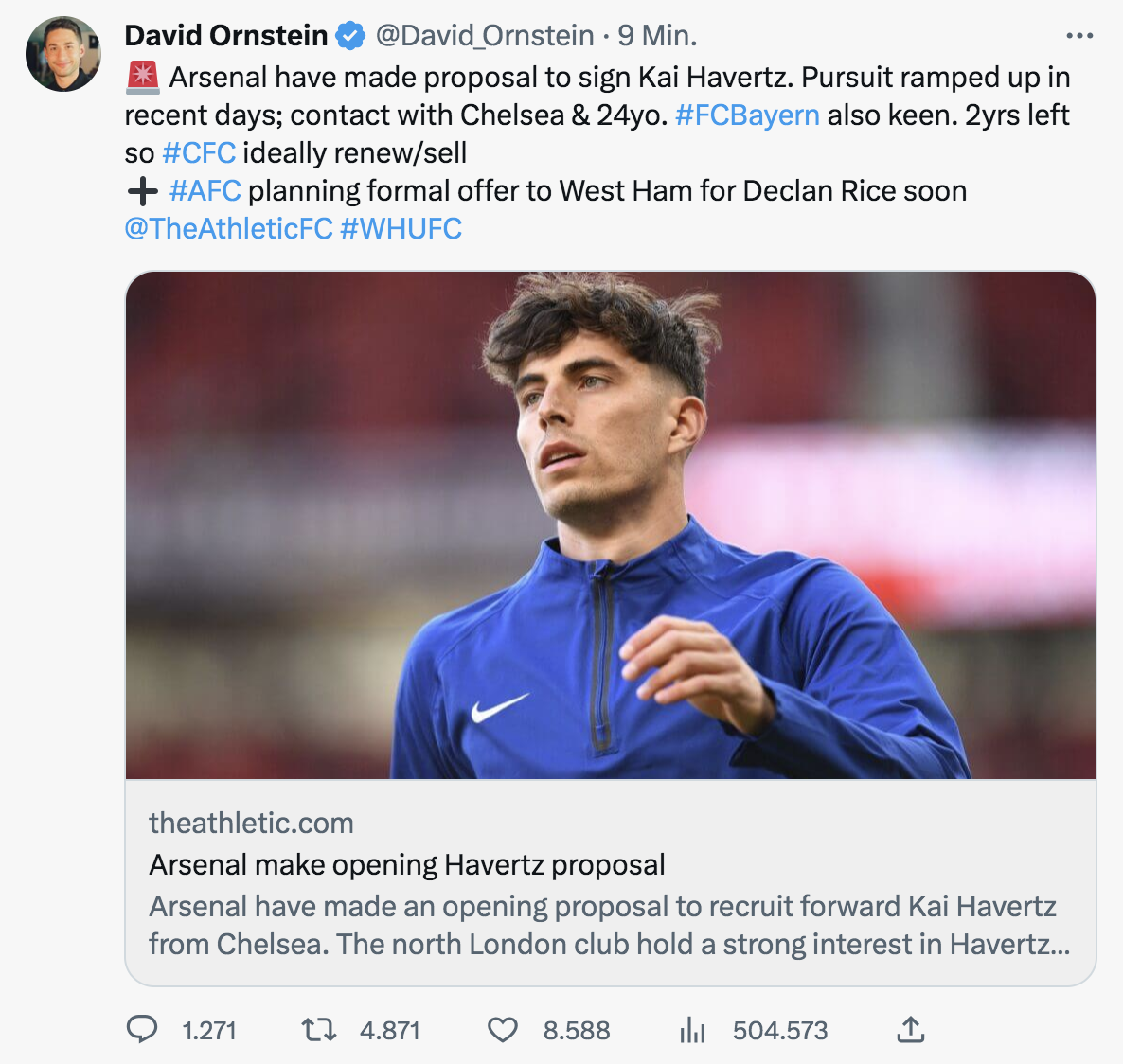The image size is (1123, 1064).
Task: Click the reply speech bubble icon
Action: tap(142, 1029)
